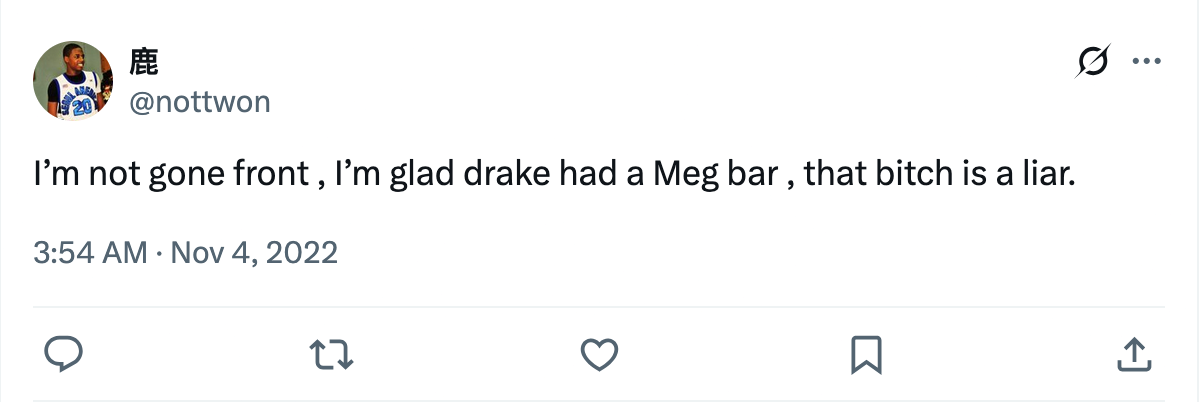Bookmark this tweet
Screen dimensions: 1200x402
coord(865,353)
